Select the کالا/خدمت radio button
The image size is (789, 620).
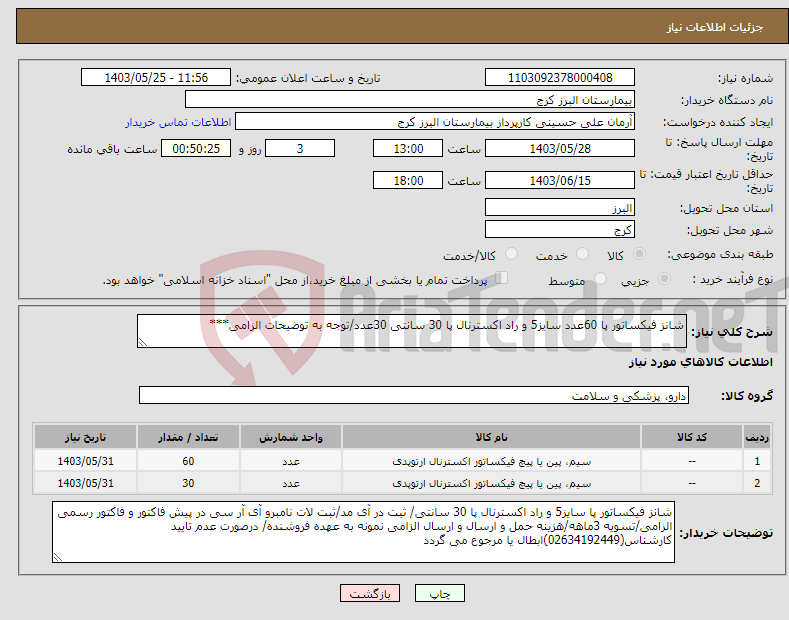coord(511,254)
